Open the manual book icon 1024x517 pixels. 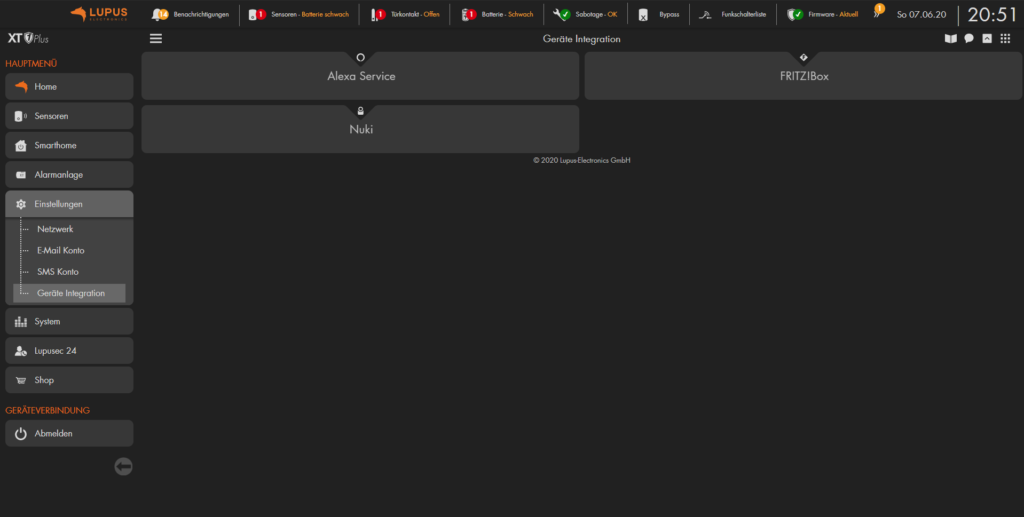[x=950, y=39]
